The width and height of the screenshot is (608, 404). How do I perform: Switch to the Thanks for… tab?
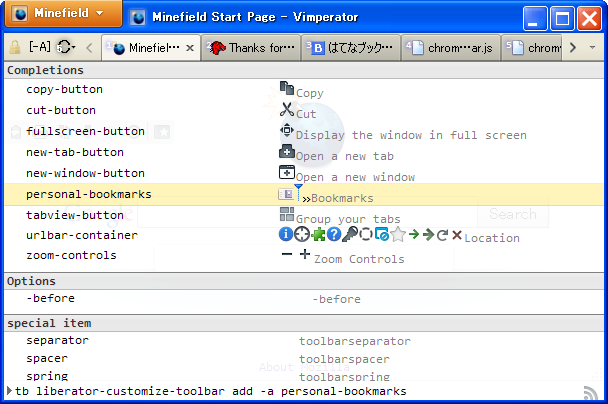point(251,48)
